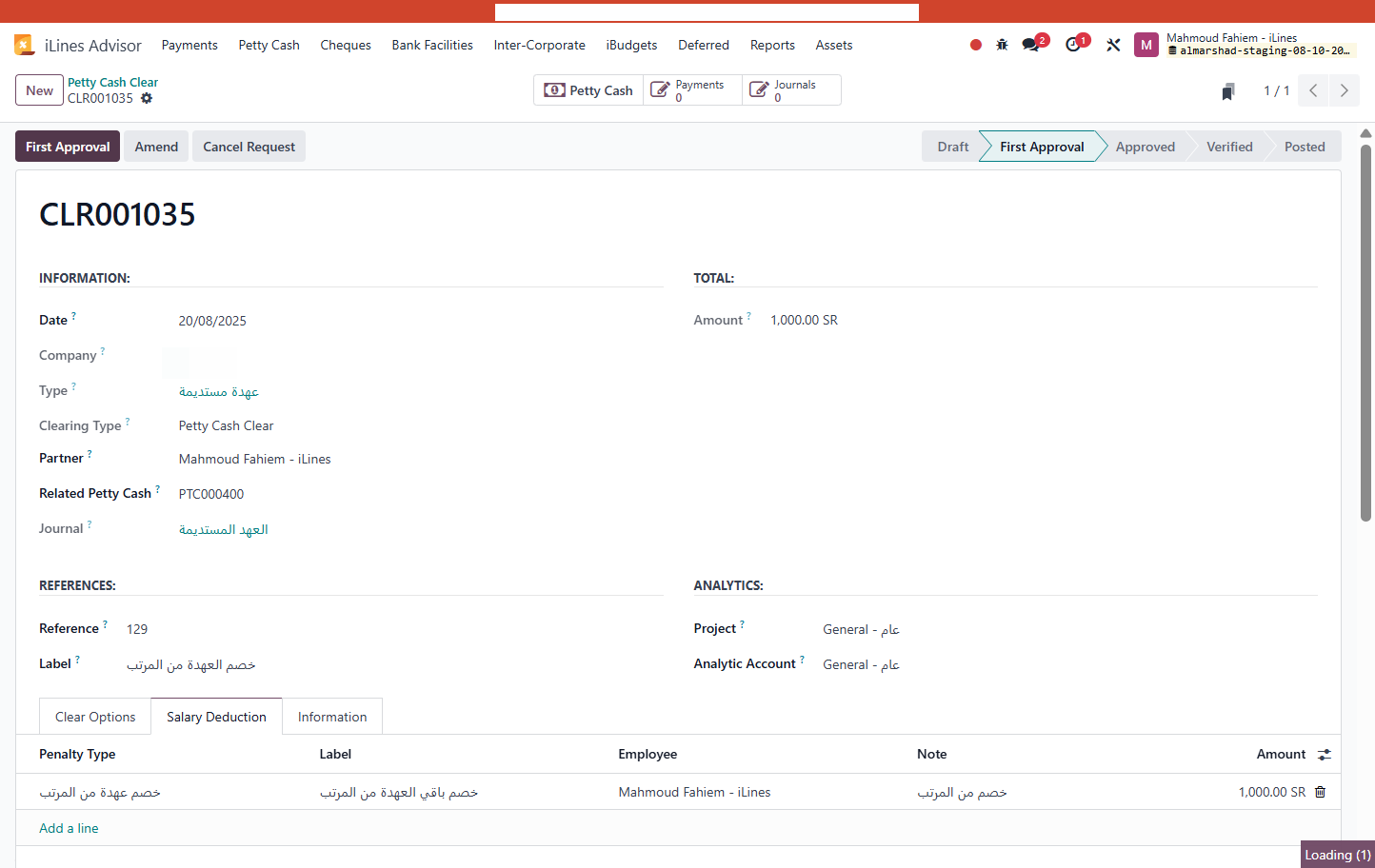The height and width of the screenshot is (868, 1375).
Task: Go to the previous record arrow
Action: click(x=1313, y=90)
